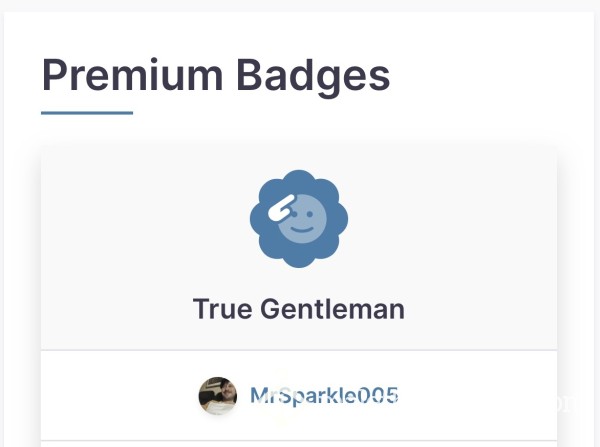Open the MrSparkle005 username link
This screenshot has height=447, width=600.
[324, 395]
